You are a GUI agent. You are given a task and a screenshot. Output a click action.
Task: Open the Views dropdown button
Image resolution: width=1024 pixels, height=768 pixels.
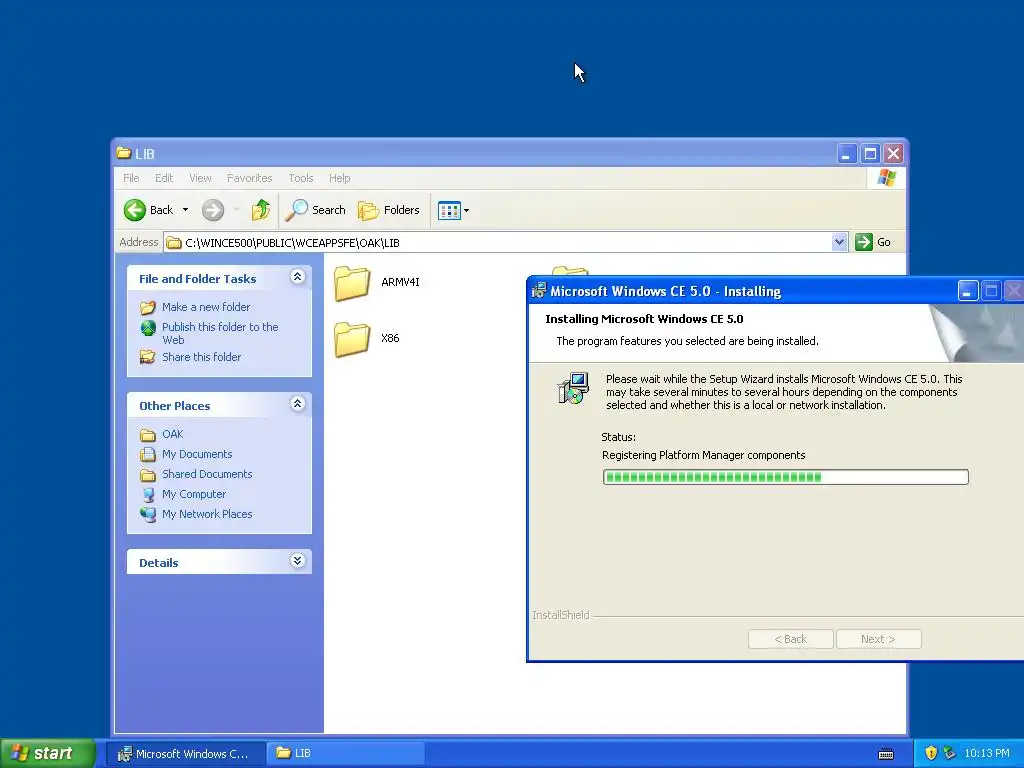(x=453, y=210)
